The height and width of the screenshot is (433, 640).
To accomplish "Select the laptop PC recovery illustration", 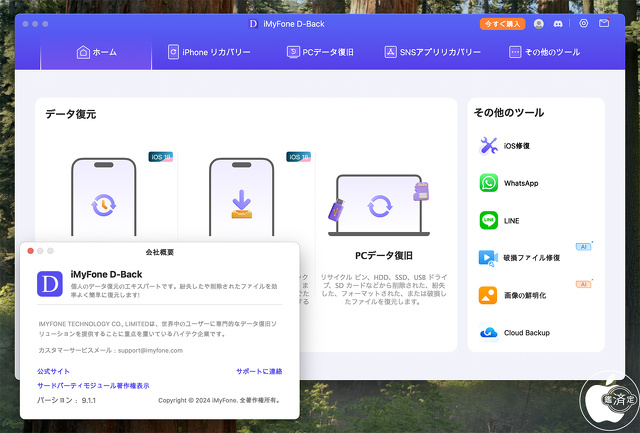I will (379, 205).
